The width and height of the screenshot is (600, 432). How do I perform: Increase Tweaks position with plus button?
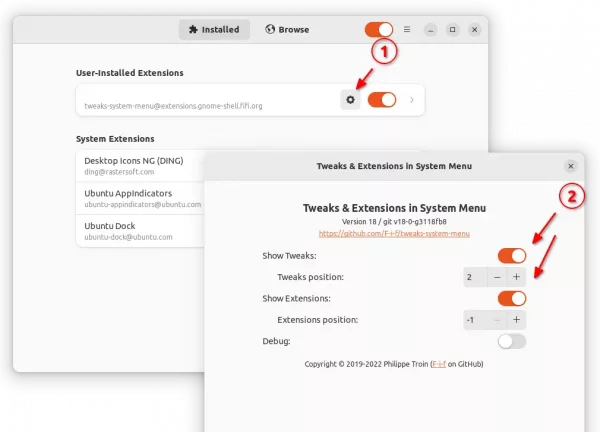point(516,277)
